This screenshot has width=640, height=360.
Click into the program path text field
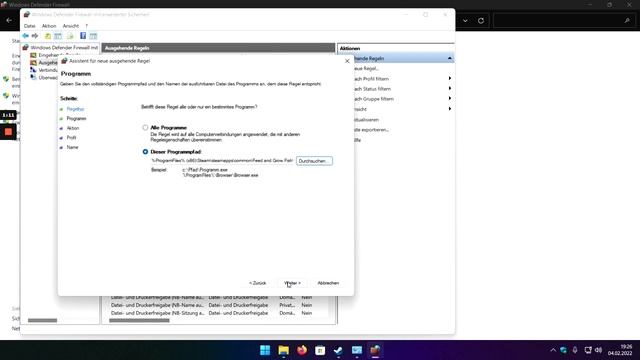(x=222, y=161)
